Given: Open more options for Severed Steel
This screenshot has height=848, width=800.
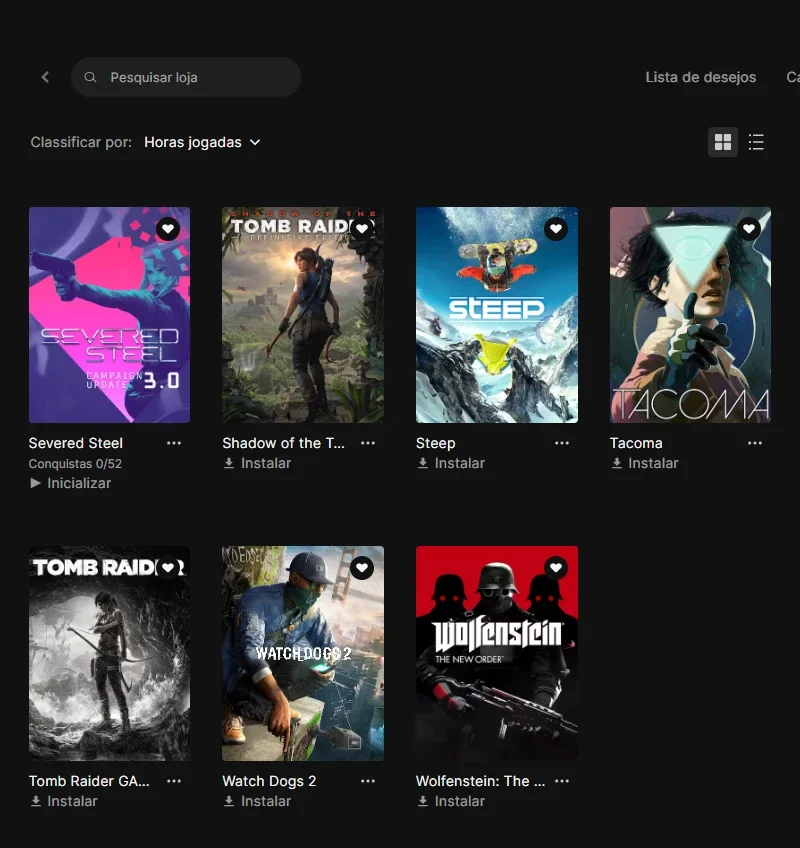Looking at the screenshot, I should tap(174, 443).
